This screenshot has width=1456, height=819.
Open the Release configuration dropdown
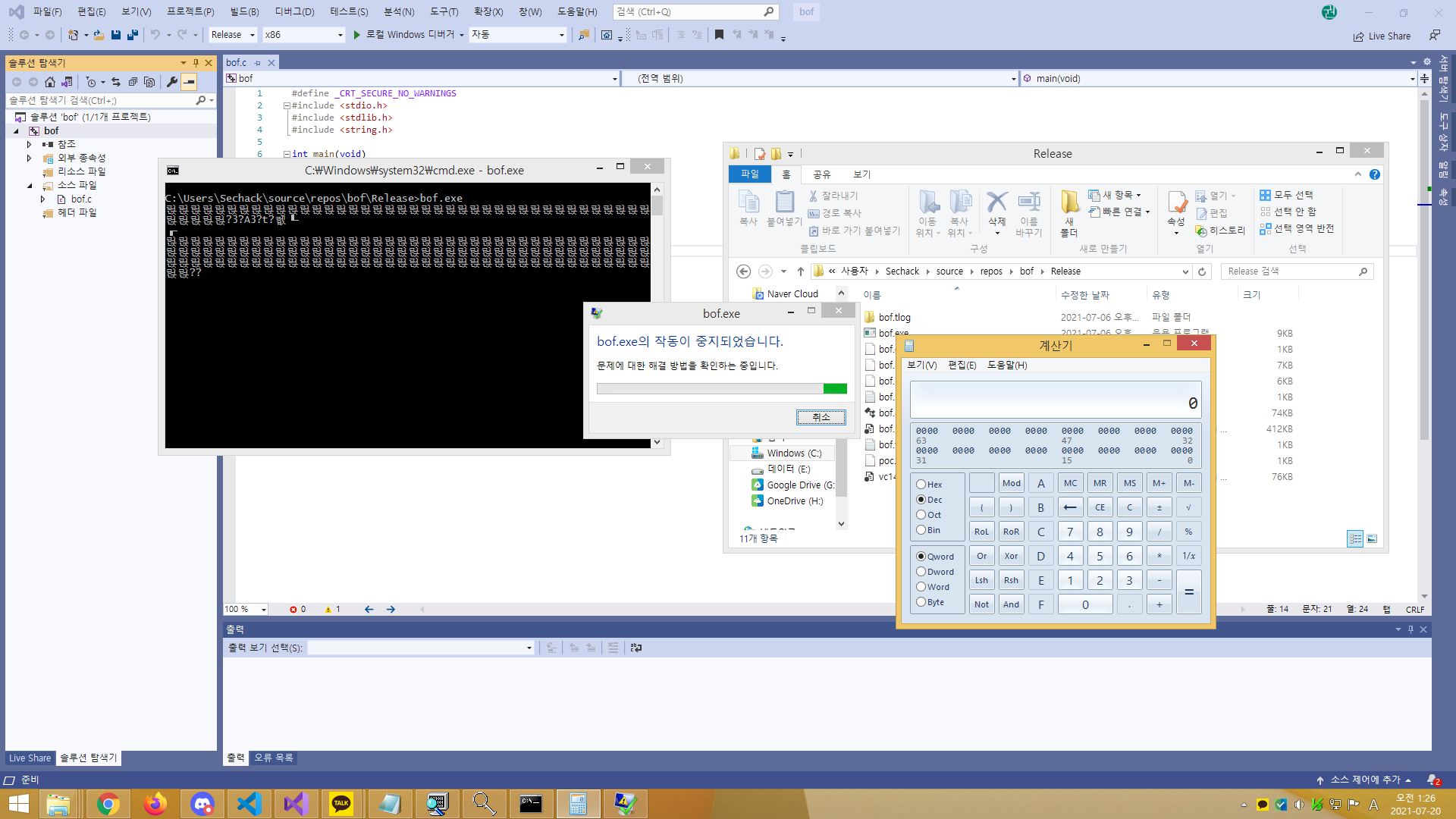(x=234, y=35)
